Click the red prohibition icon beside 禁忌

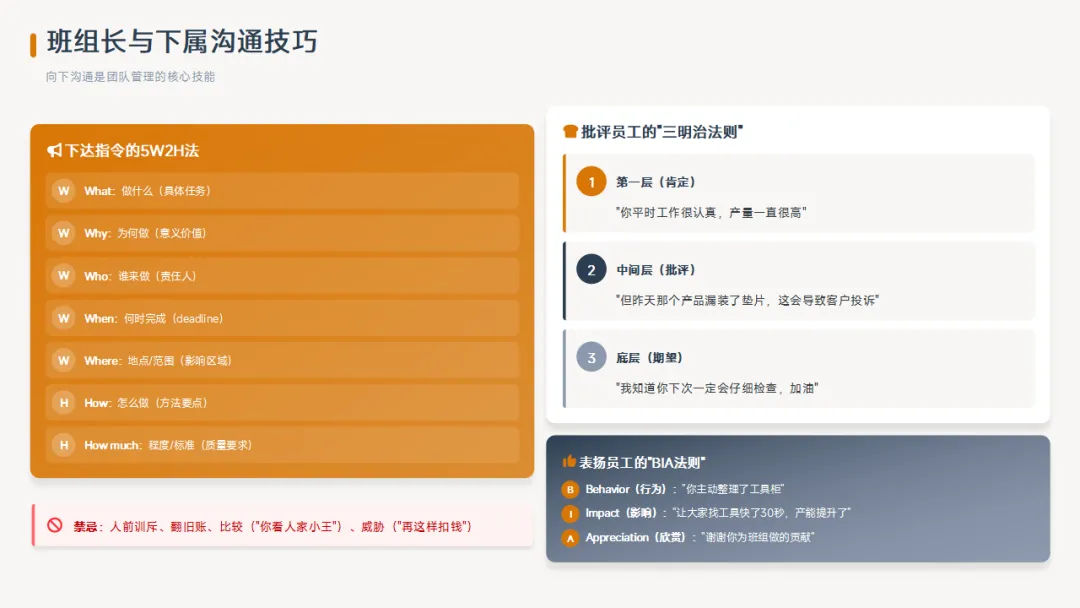tap(55, 525)
